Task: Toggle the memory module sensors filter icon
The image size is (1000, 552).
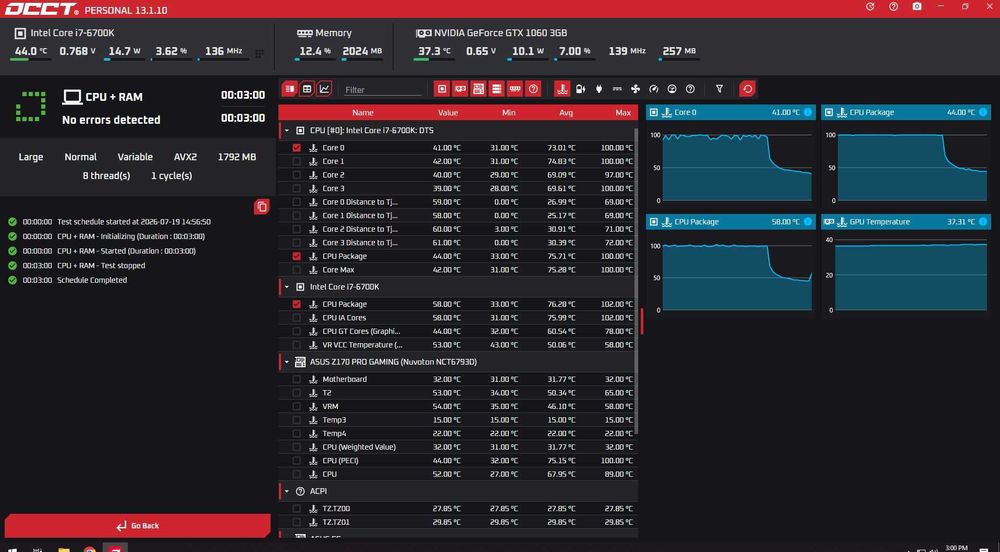Action: click(515, 89)
